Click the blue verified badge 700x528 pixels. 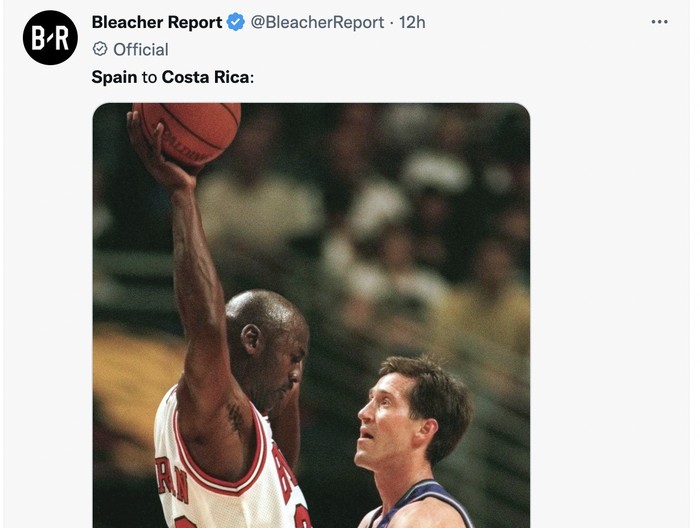tap(235, 22)
